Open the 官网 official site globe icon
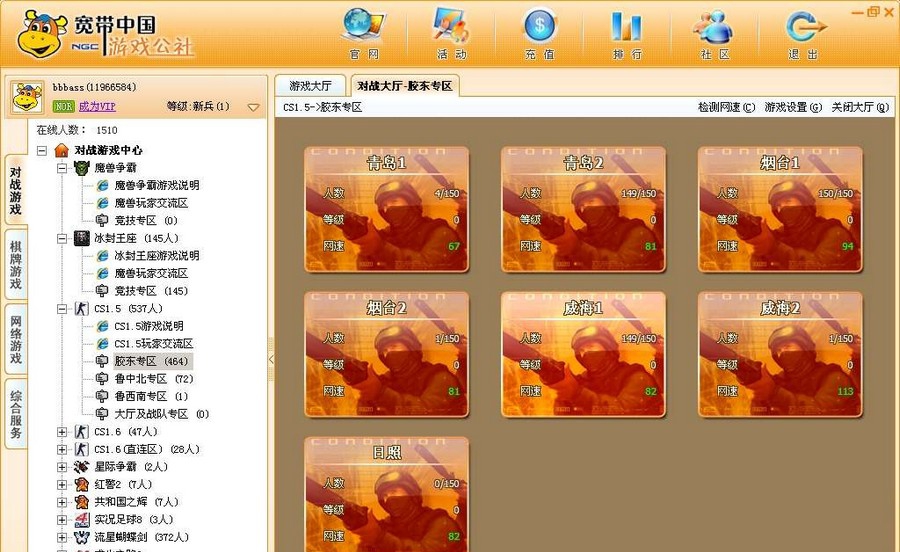Viewport: 900px width, 552px height. click(x=364, y=25)
